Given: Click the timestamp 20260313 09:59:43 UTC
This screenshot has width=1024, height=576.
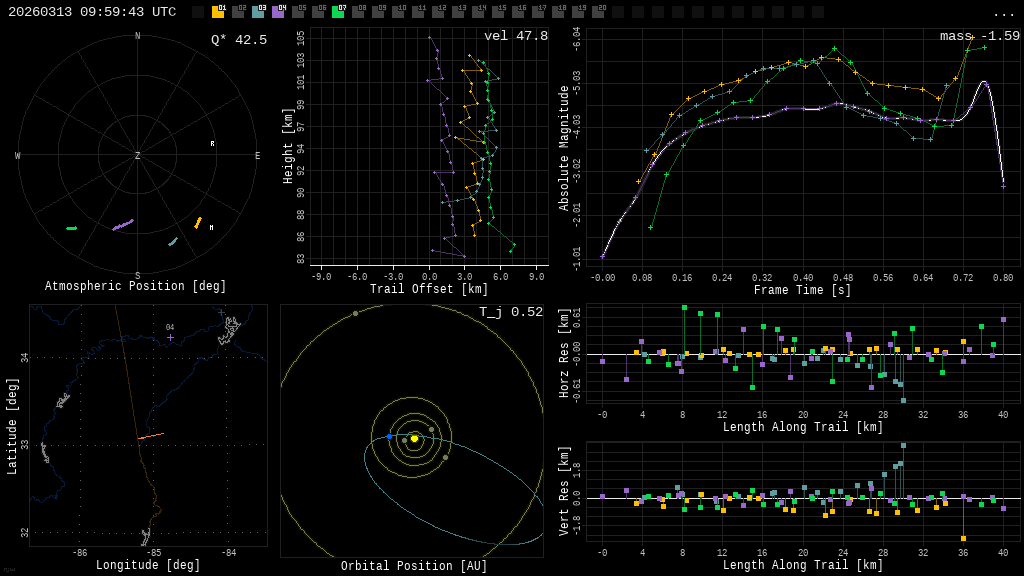Looking at the screenshot, I should click(92, 12).
